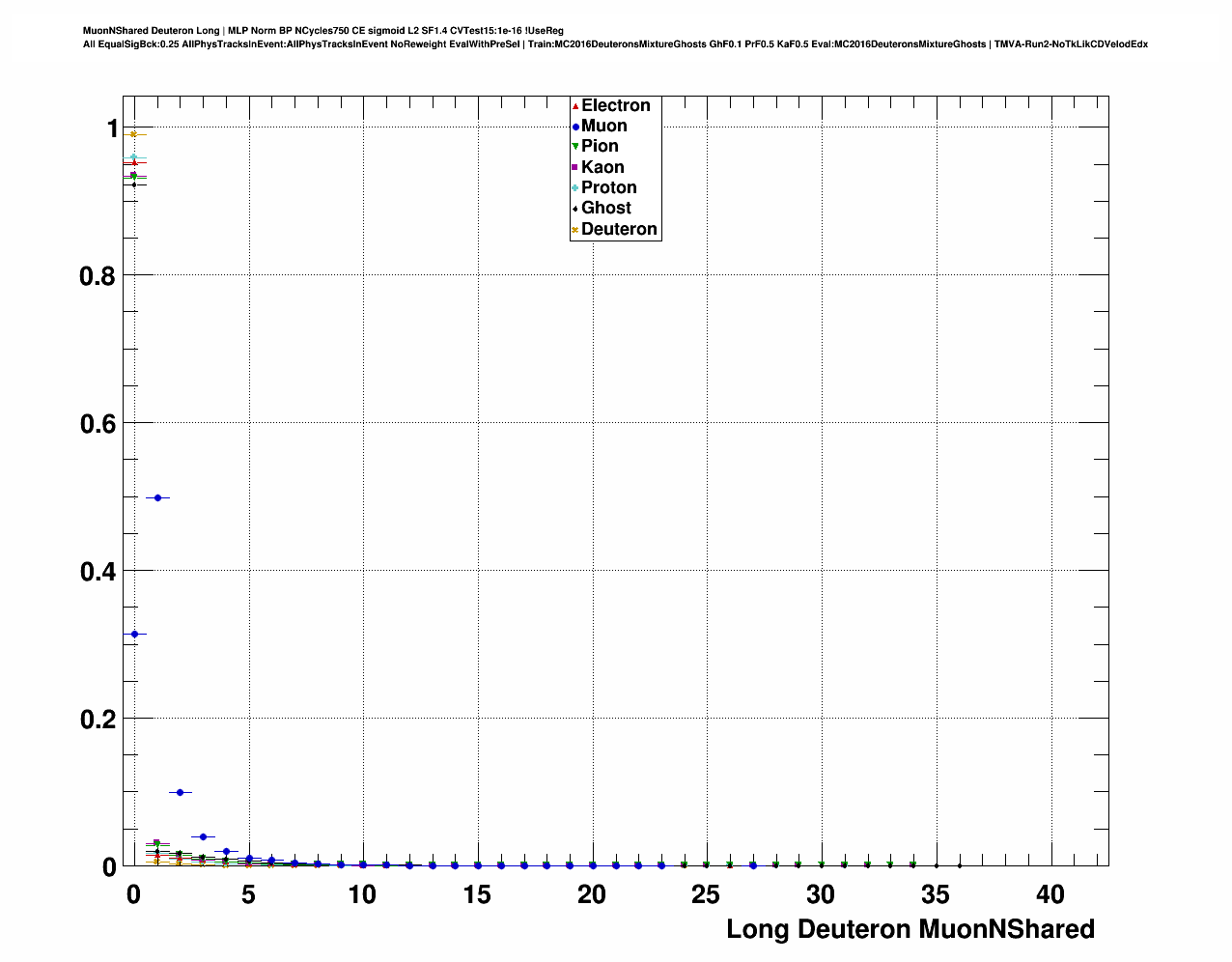The width and height of the screenshot is (1232, 962).
Task: Click the Proton legend text entry
Action: [x=608, y=187]
